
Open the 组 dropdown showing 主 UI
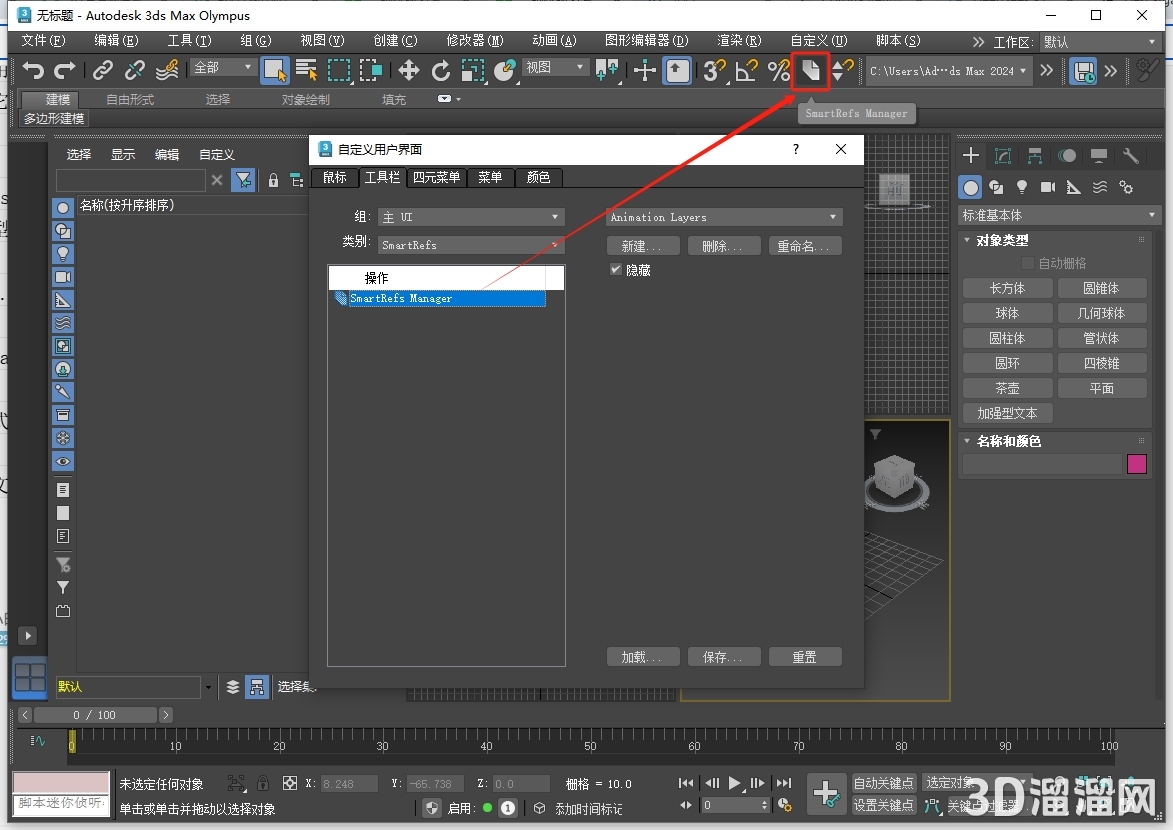[x=471, y=217]
